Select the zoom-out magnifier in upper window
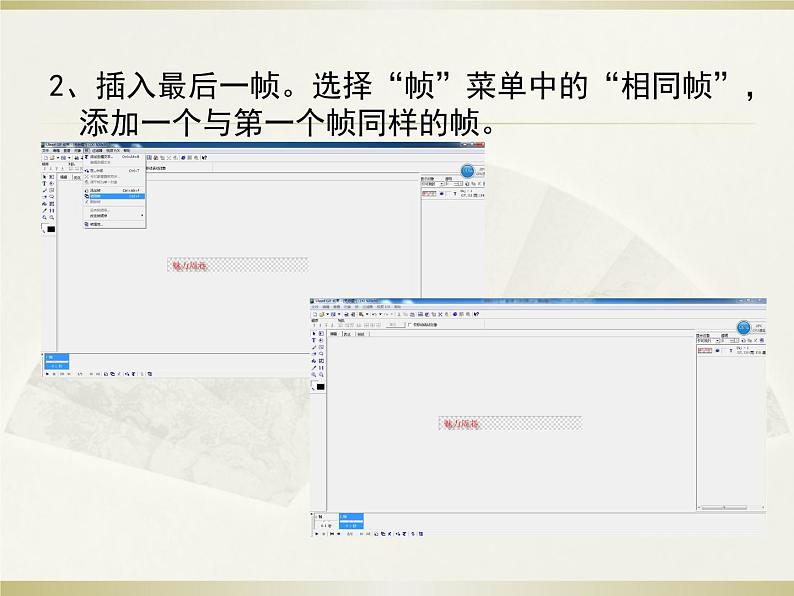Screen dimensions: 794x596 (52, 217)
